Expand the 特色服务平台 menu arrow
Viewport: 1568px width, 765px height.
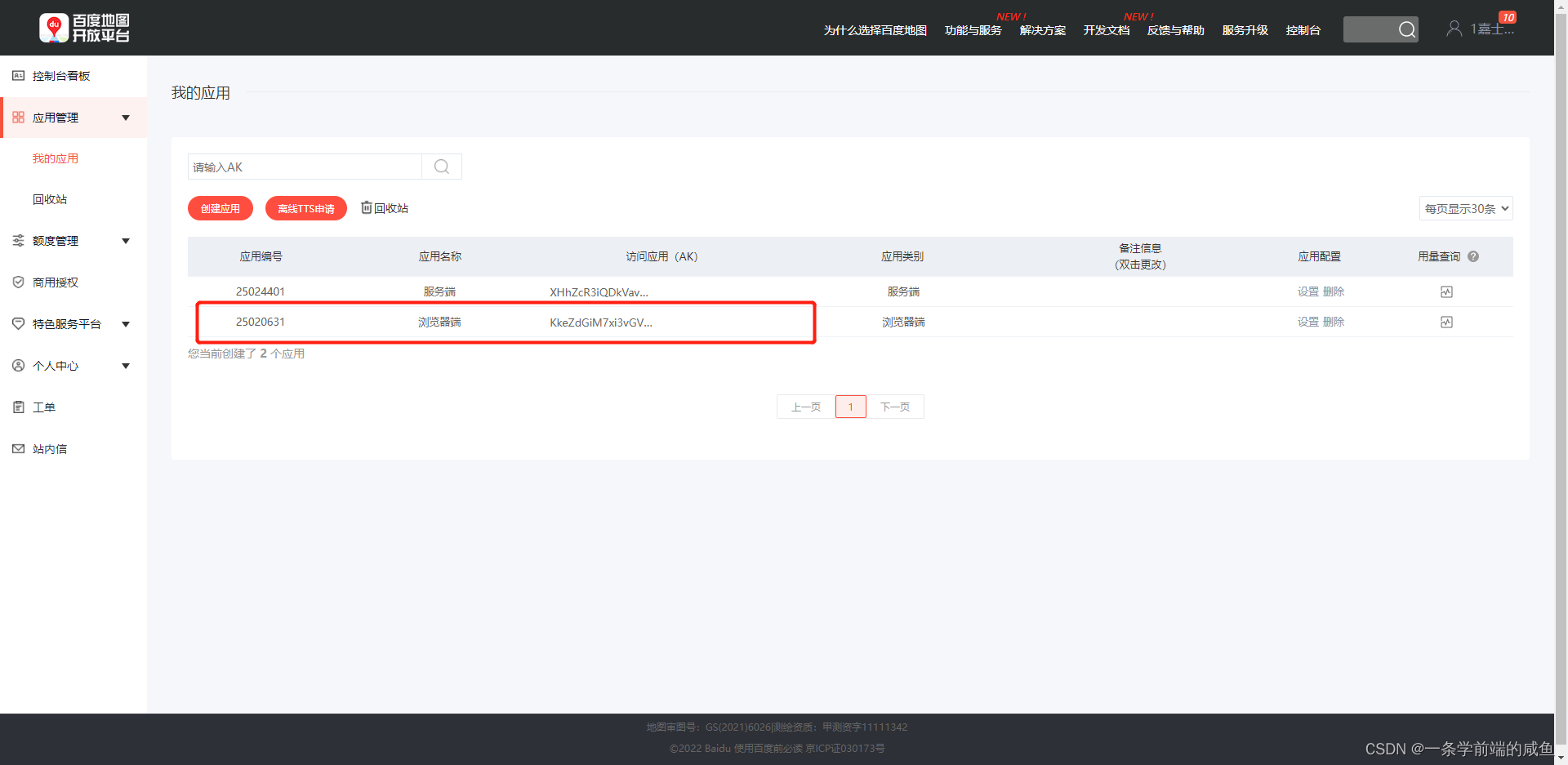point(126,324)
